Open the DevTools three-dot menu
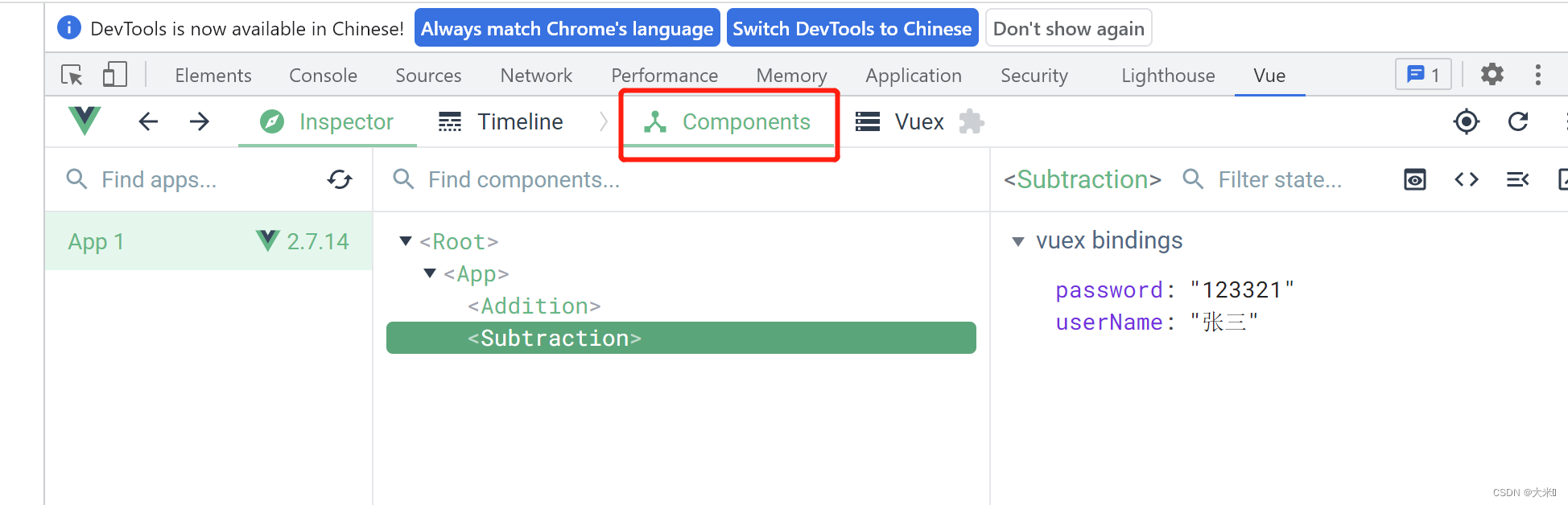This screenshot has height=505, width=1568. point(1537,75)
